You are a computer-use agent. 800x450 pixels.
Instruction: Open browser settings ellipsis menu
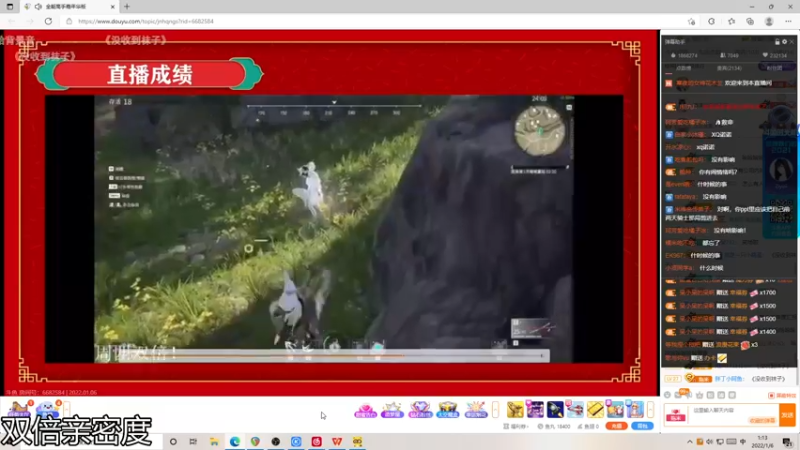788,21
